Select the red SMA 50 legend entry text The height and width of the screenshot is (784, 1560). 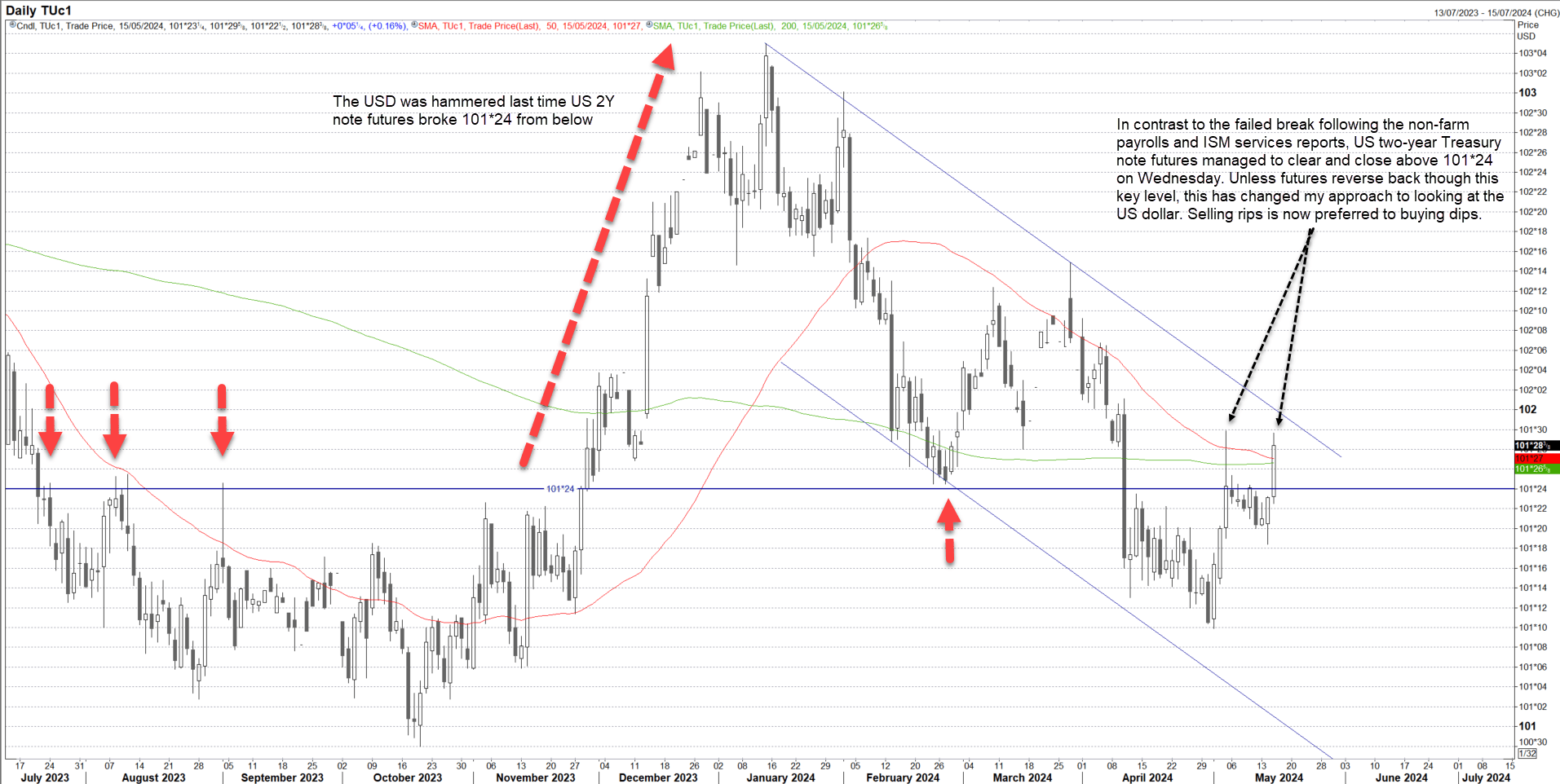click(529, 26)
